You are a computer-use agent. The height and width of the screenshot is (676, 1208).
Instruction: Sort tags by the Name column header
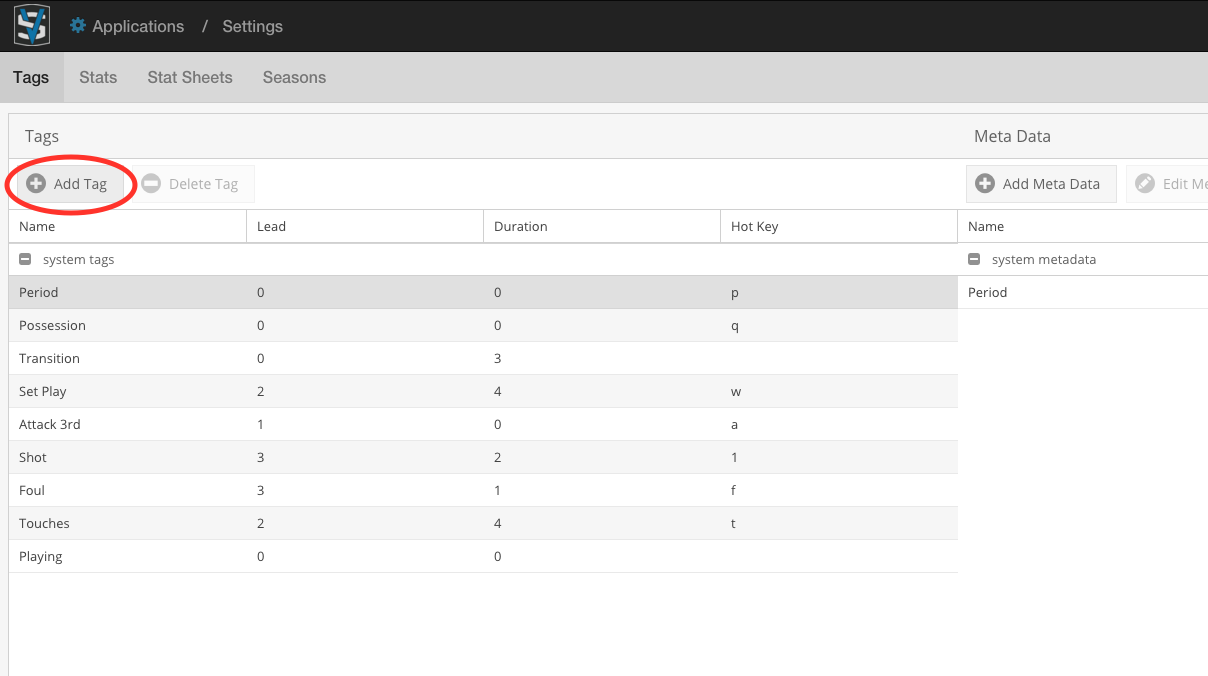pos(127,227)
